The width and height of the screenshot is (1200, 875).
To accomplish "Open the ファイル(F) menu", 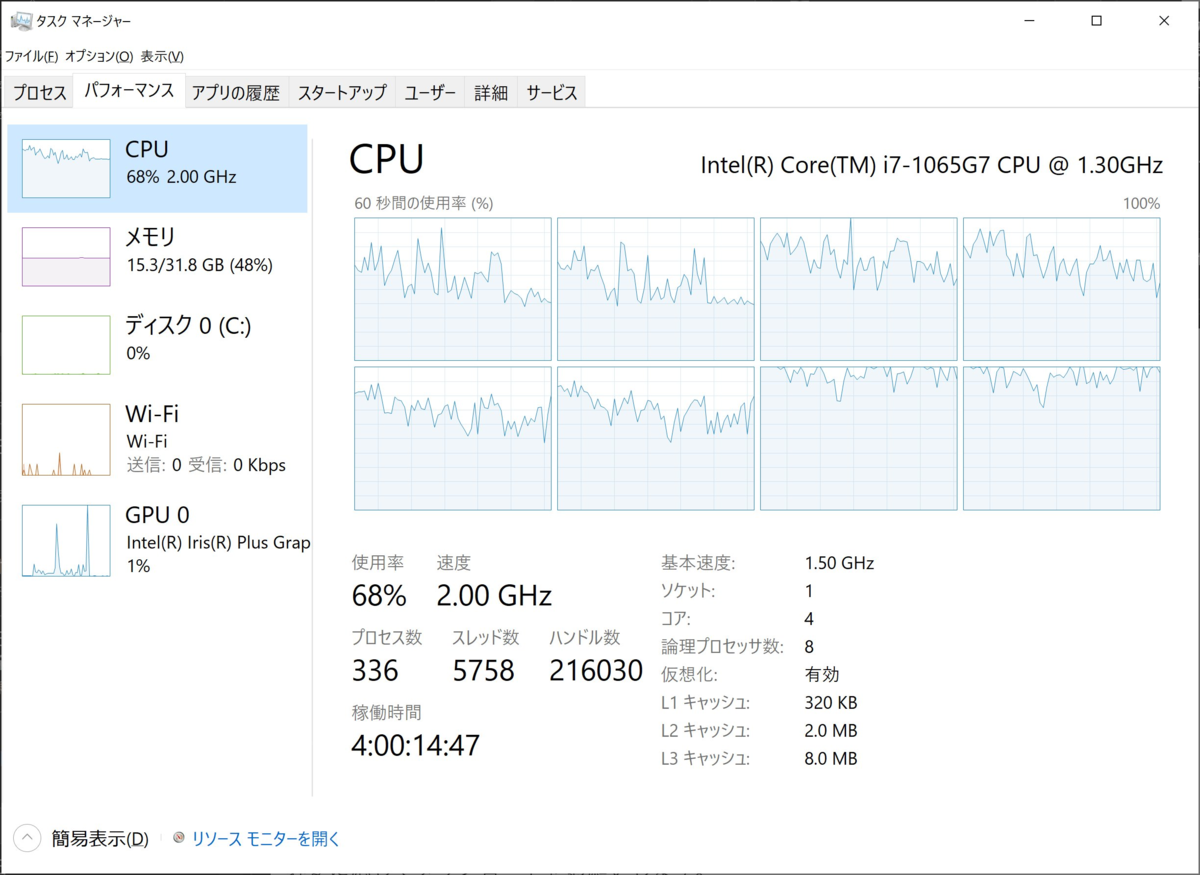I will (x=31, y=56).
